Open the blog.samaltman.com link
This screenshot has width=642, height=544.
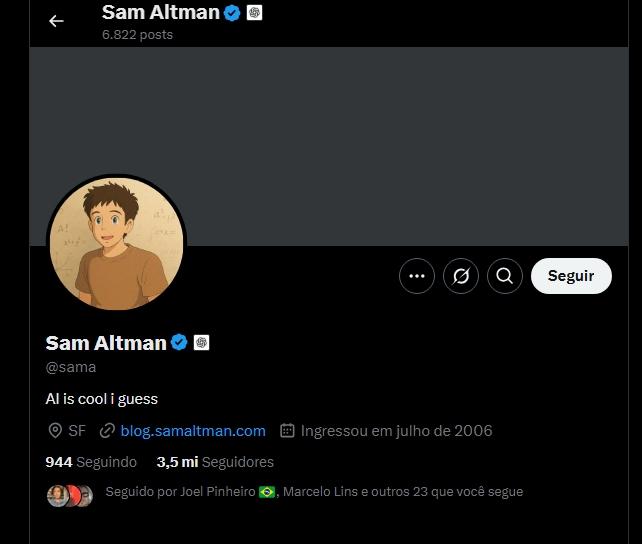click(193, 431)
